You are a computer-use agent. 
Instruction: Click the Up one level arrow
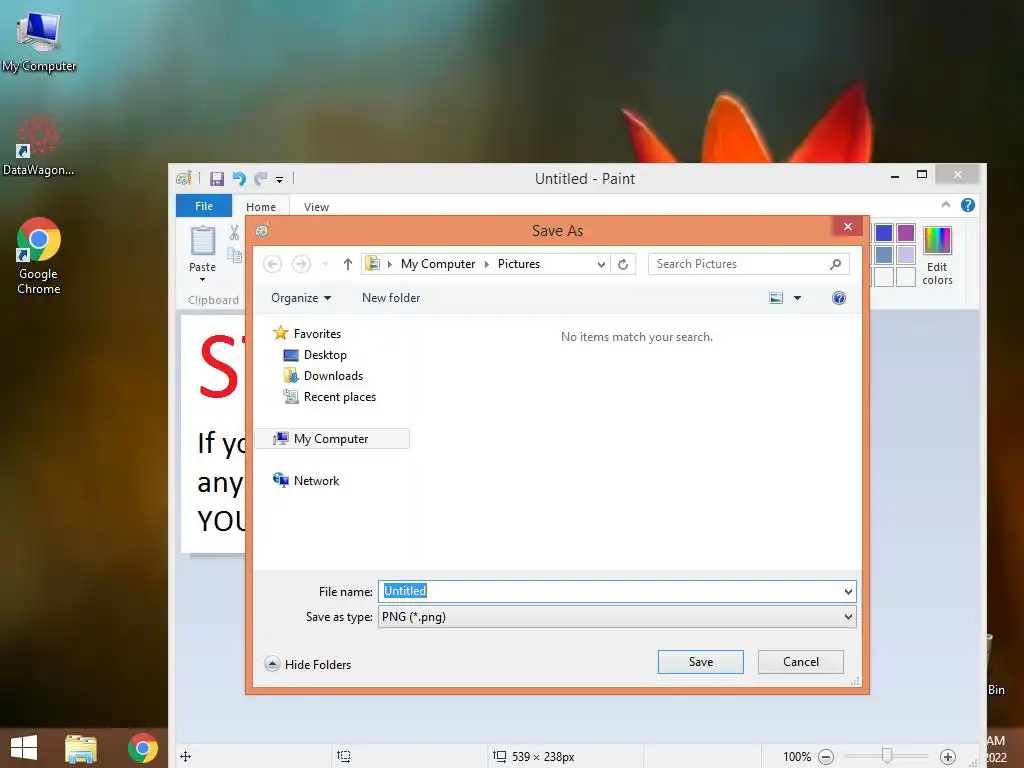[x=347, y=264]
